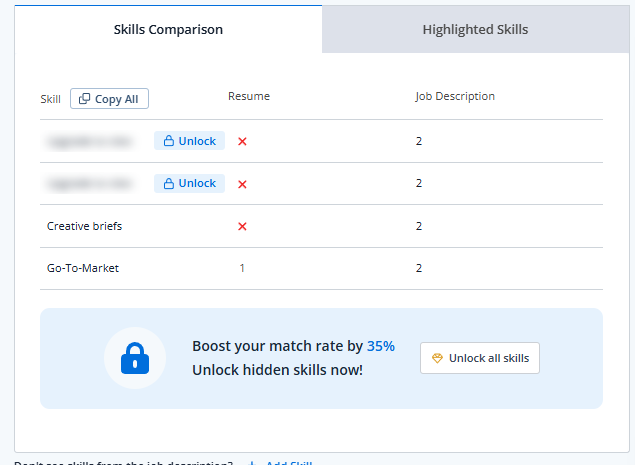The width and height of the screenshot is (635, 465).
Task: Click the Job Description column header
Action: click(455, 96)
